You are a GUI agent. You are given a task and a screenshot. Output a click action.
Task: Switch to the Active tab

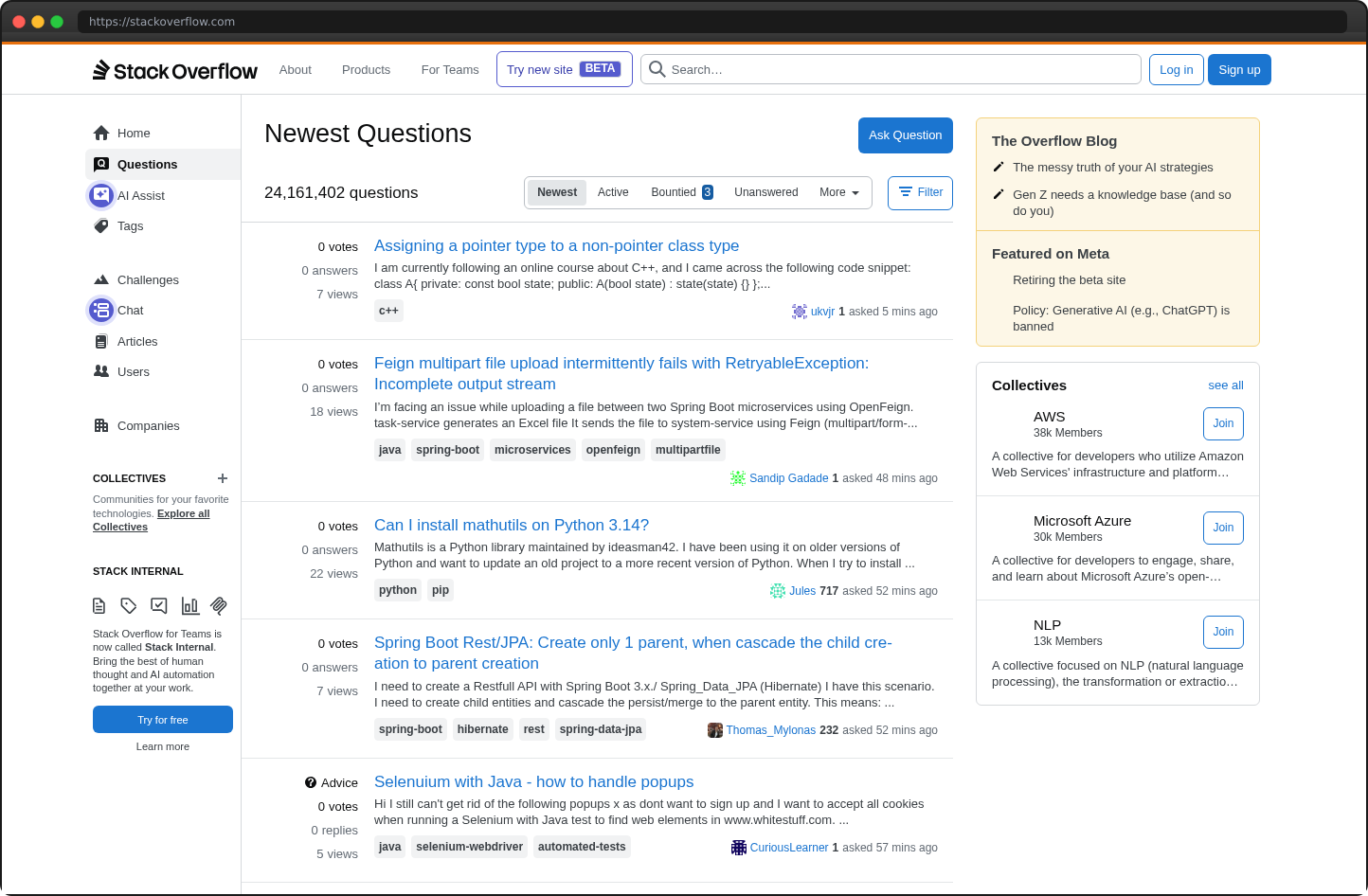(612, 192)
